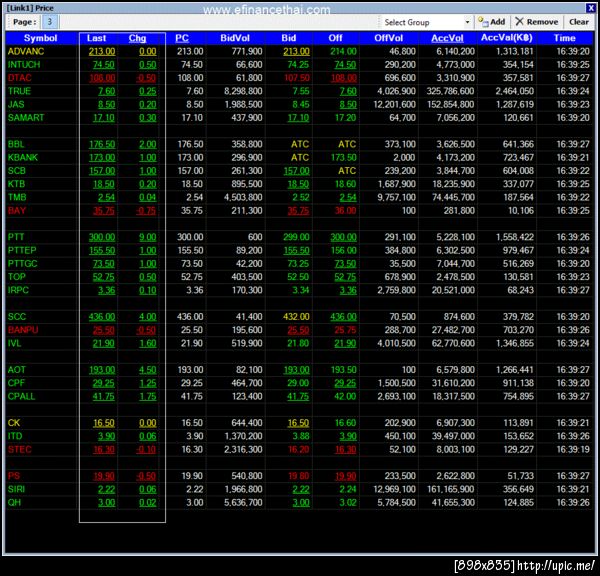Click the AccVol column header
The width and height of the screenshot is (600, 576).
(447, 38)
